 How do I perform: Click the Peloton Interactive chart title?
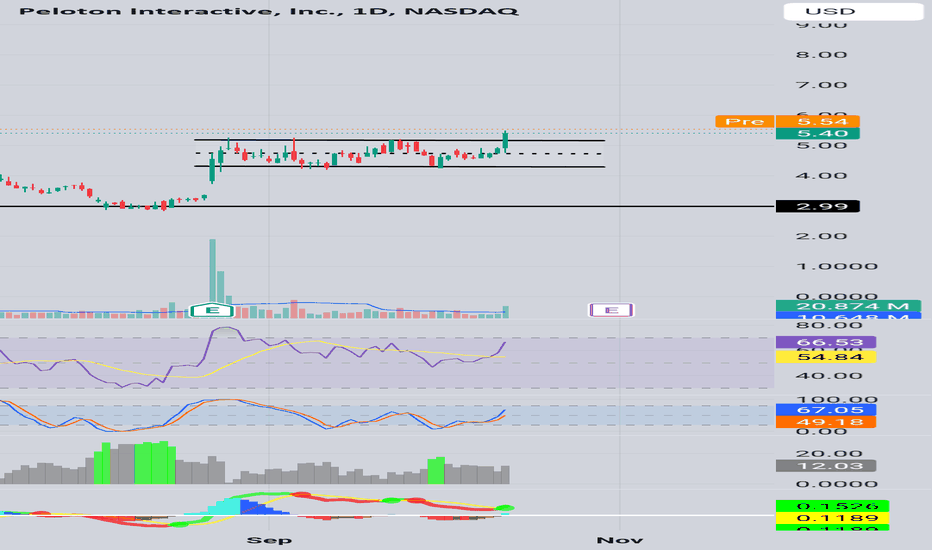pos(269,11)
